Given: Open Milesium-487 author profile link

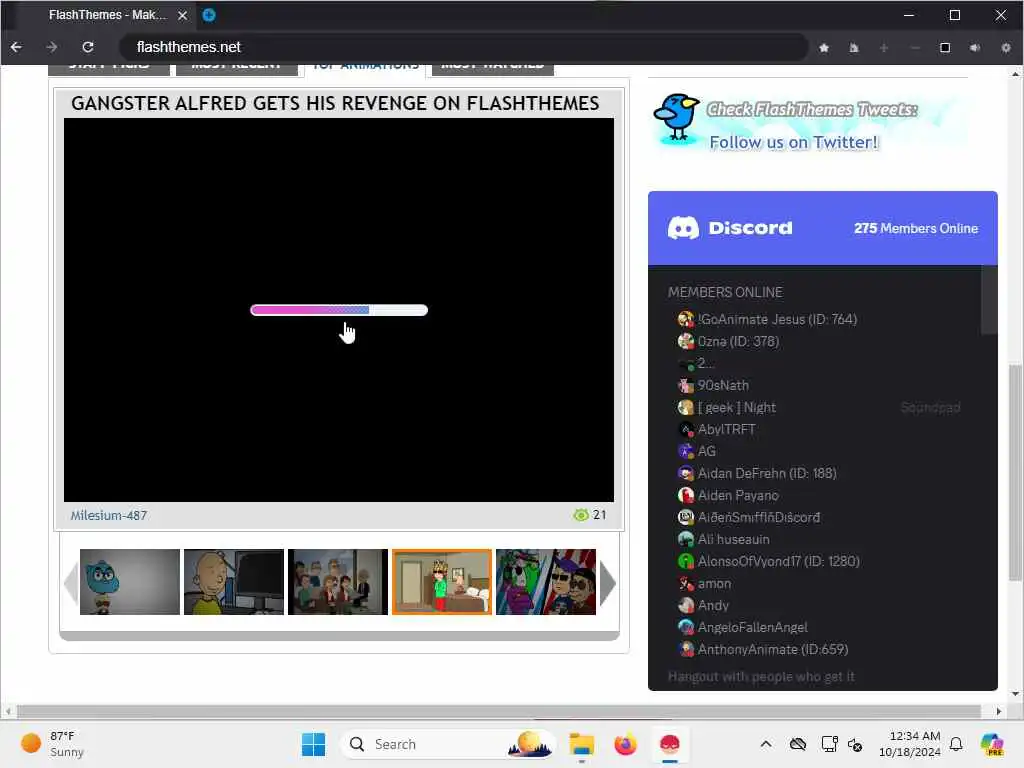Looking at the screenshot, I should [x=108, y=515].
